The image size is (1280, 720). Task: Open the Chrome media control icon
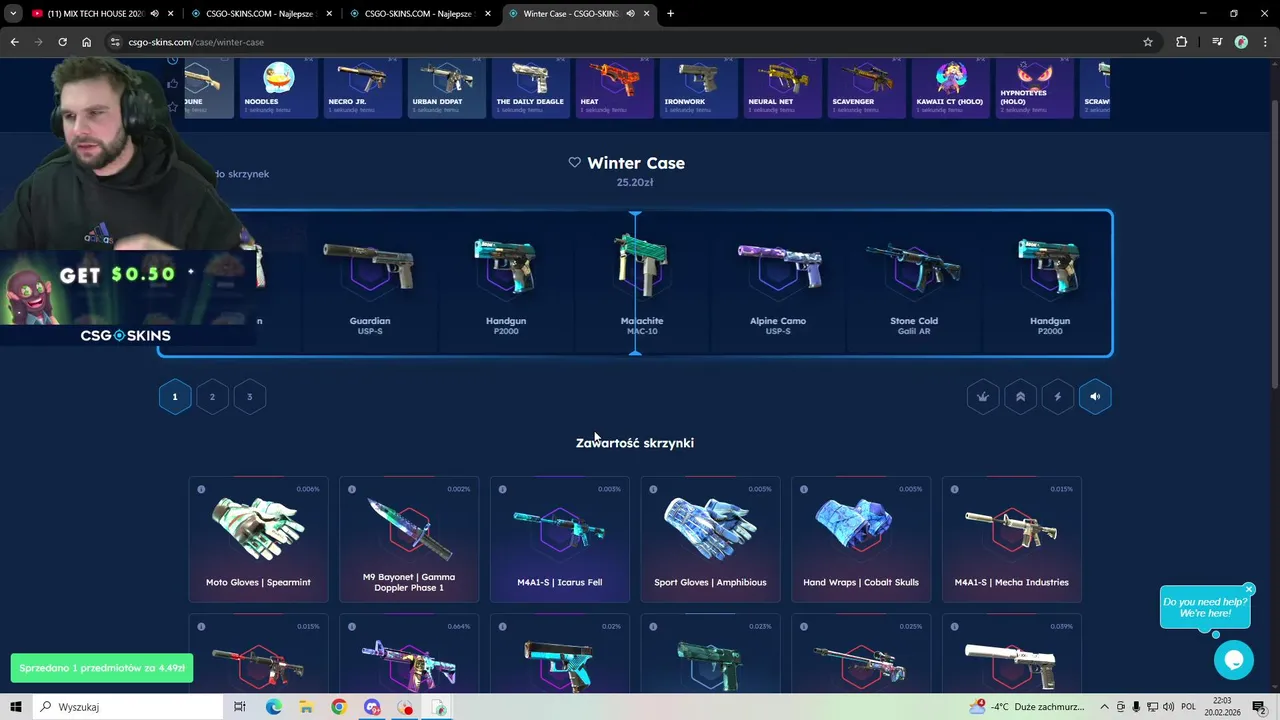point(1217,42)
